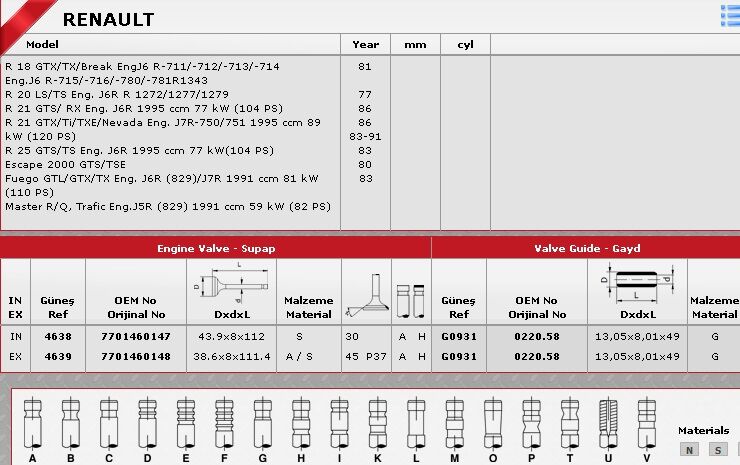Click valve stem tip type V diagram

click(x=647, y=427)
